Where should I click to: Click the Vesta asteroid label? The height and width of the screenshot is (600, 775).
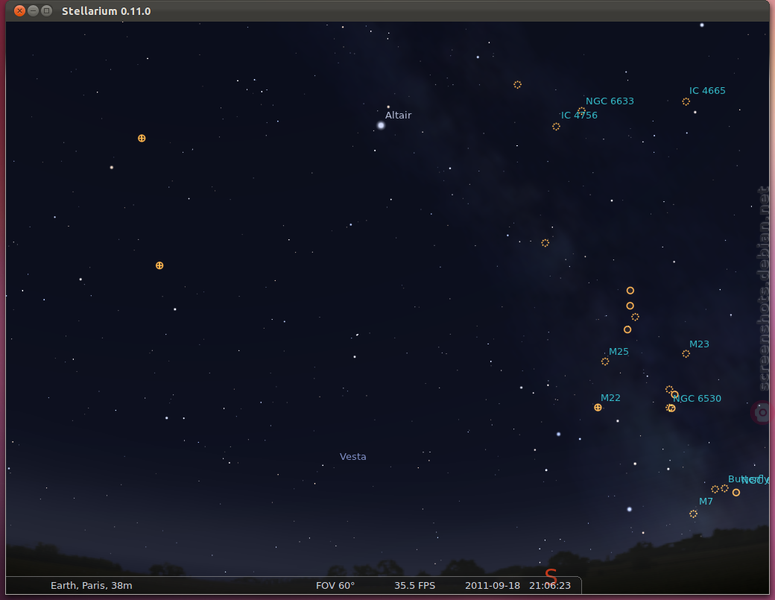[x=353, y=457]
